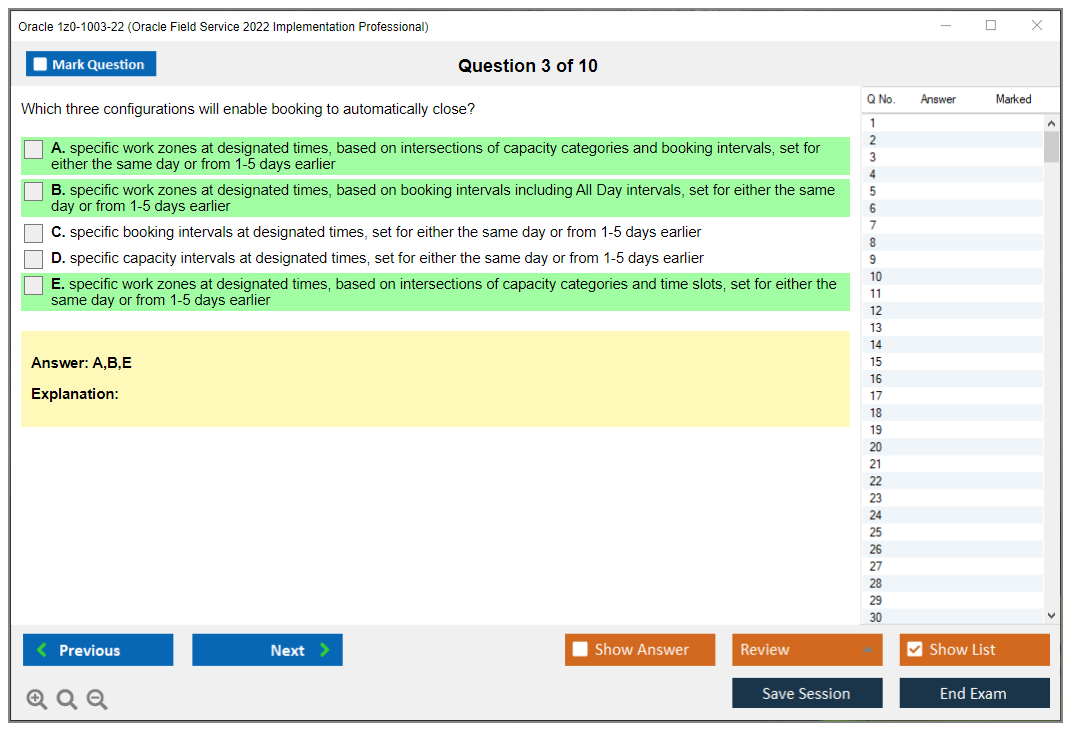Tick the checkbox for answer A

(33, 149)
